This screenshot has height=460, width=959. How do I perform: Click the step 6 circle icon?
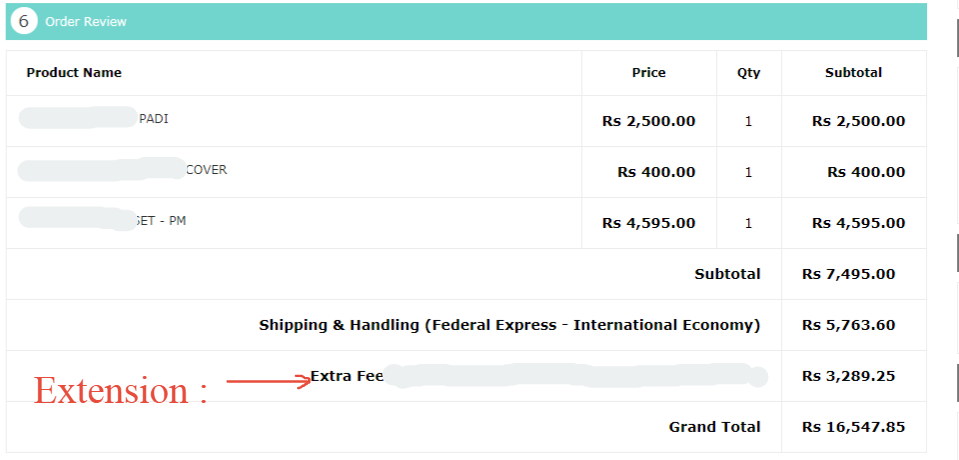tap(24, 21)
